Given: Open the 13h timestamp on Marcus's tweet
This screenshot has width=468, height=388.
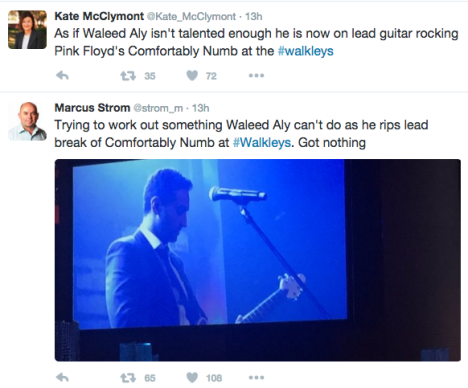Looking at the screenshot, I should (200, 108).
